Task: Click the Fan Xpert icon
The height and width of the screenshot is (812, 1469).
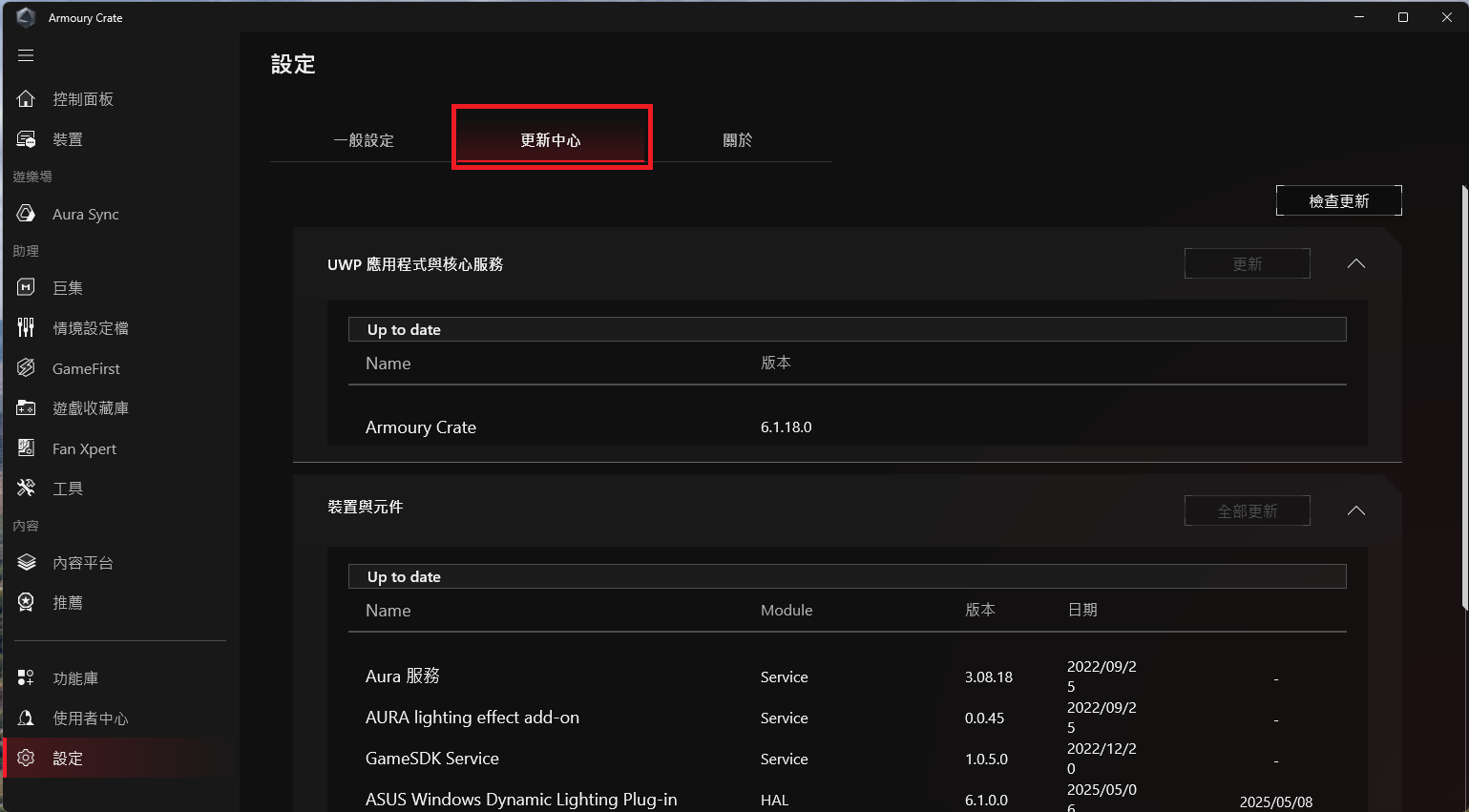Action: point(26,448)
